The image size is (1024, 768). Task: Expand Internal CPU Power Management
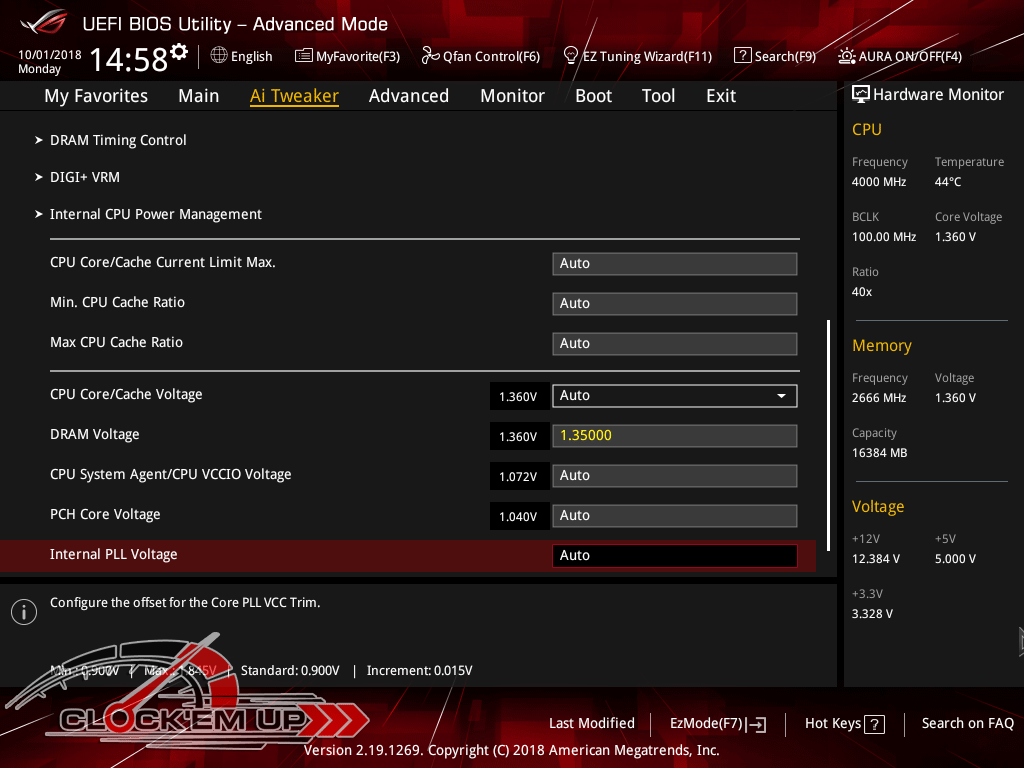tap(155, 214)
